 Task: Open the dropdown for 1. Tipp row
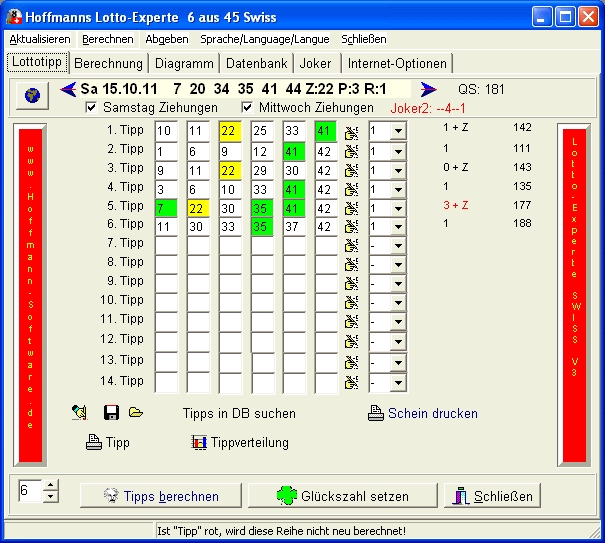click(397, 131)
